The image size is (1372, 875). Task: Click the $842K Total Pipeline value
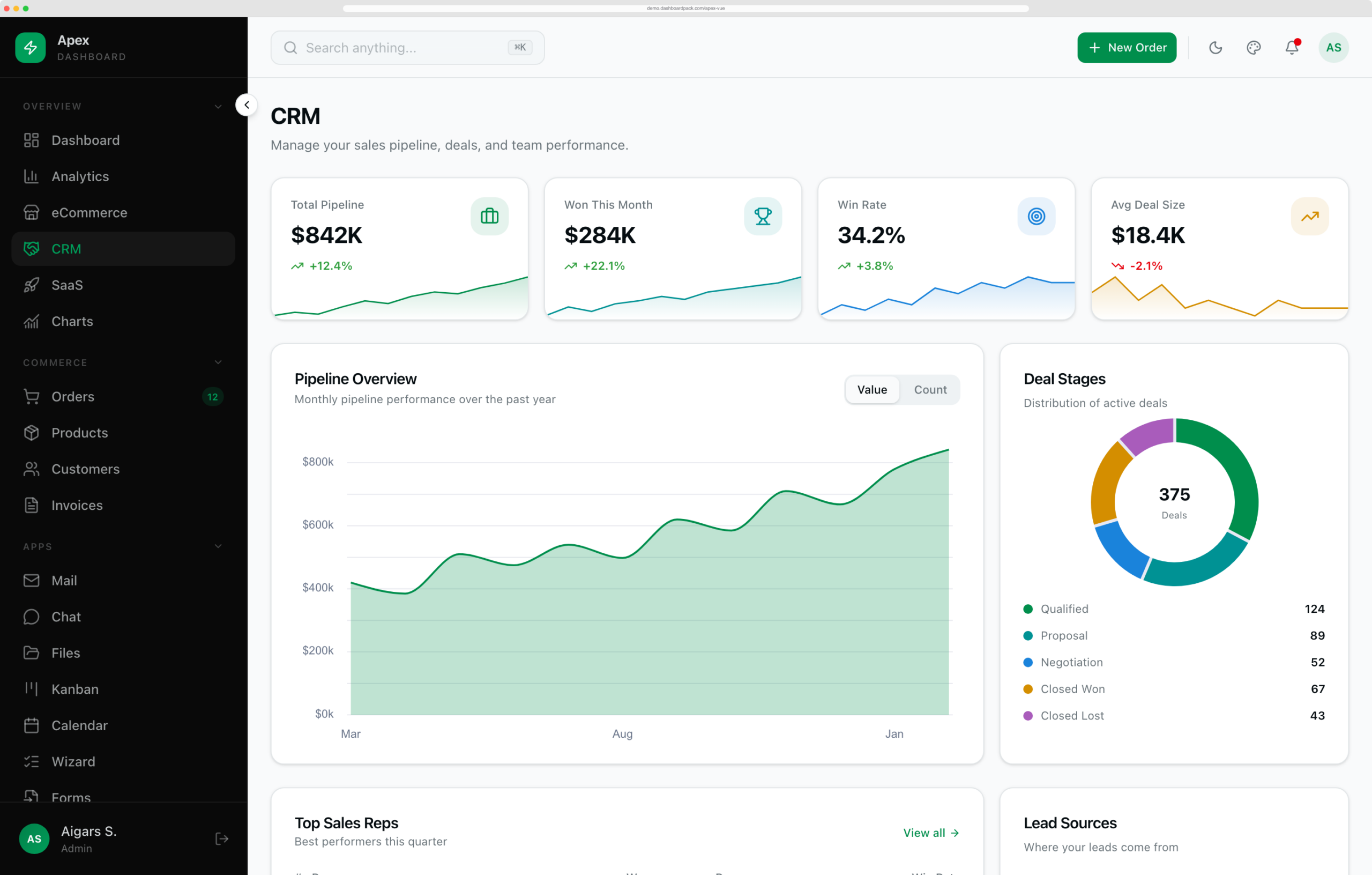pos(326,235)
